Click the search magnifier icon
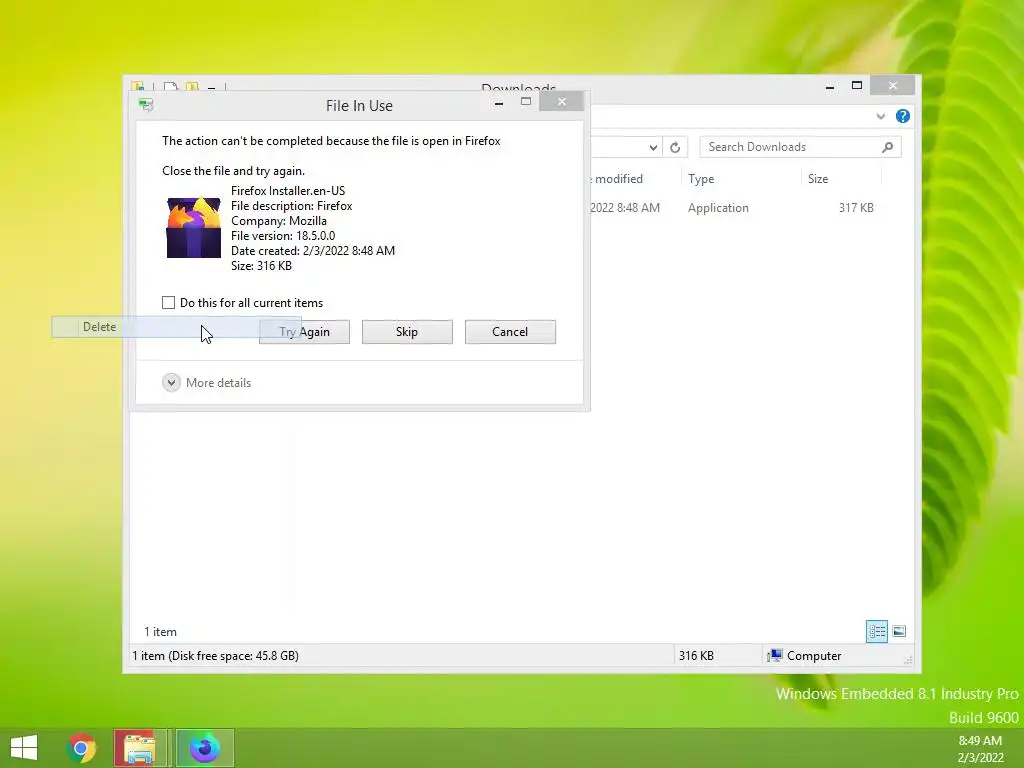1024x768 pixels. click(887, 147)
